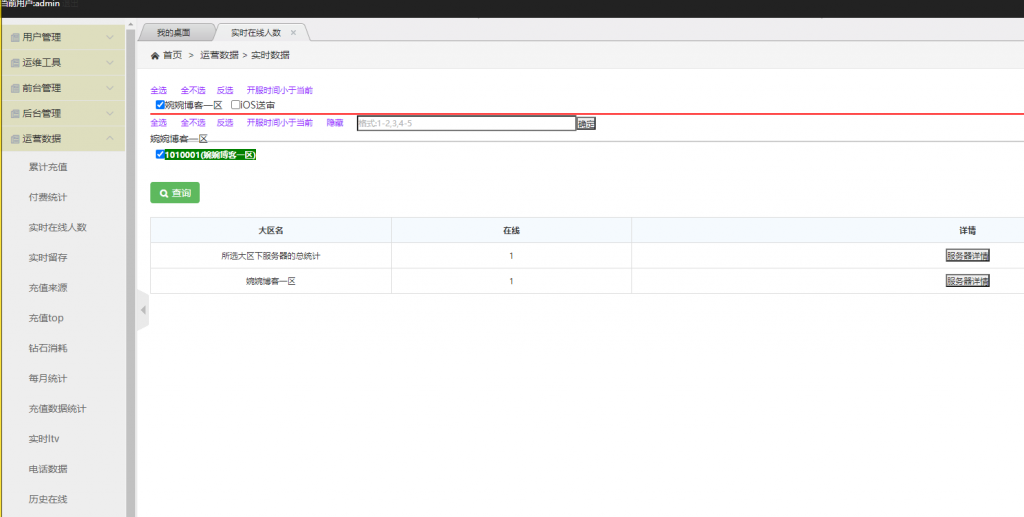Image resolution: width=1024 pixels, height=517 pixels.
Task: Collapse sidebar using the left arrow handle
Action: [x=142, y=310]
